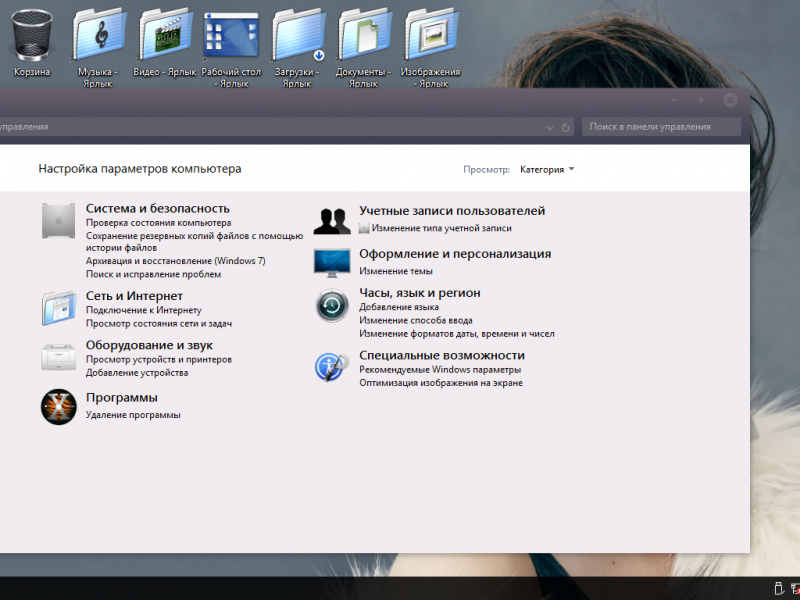800x600 pixels.
Task: Open the Видео - Ярлык folder icon
Action: coord(165,36)
